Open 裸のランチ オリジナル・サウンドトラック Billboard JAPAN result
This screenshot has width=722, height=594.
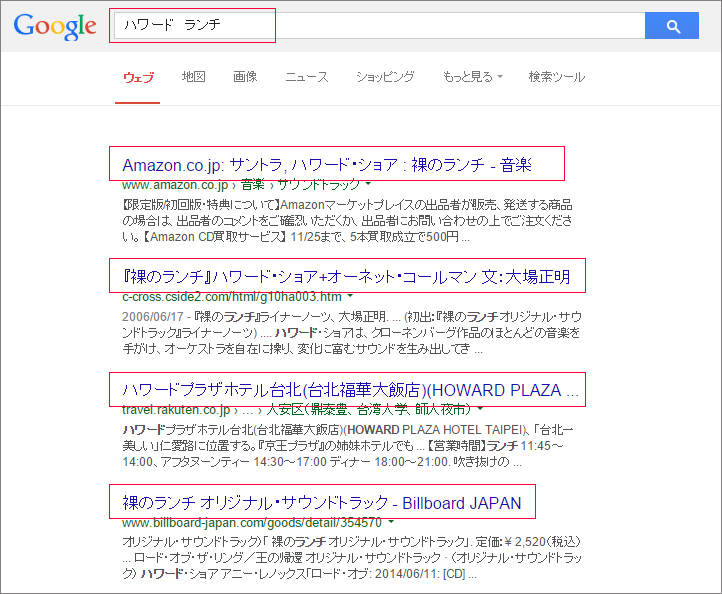[322, 503]
